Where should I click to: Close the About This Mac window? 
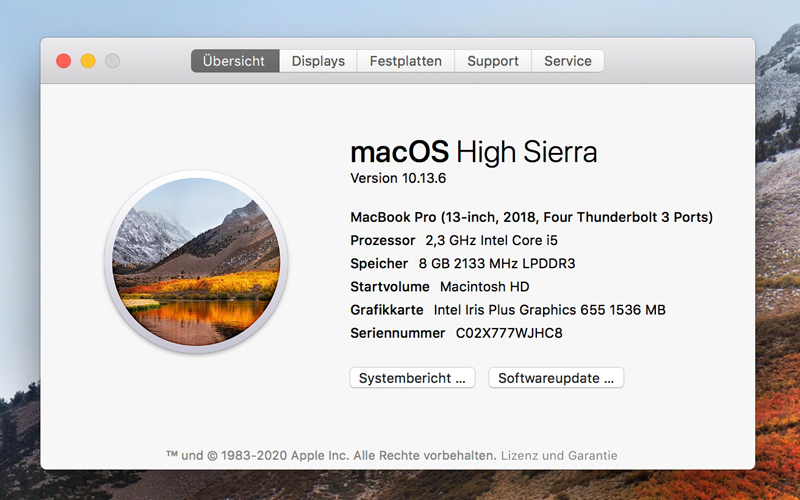(64, 61)
